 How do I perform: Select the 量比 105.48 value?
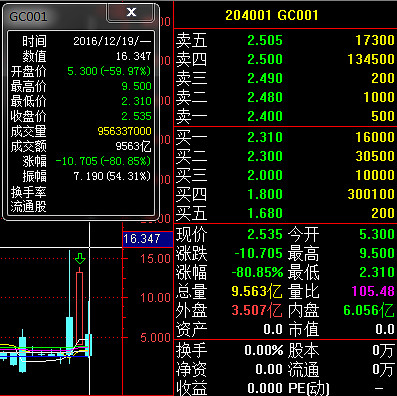point(373,291)
